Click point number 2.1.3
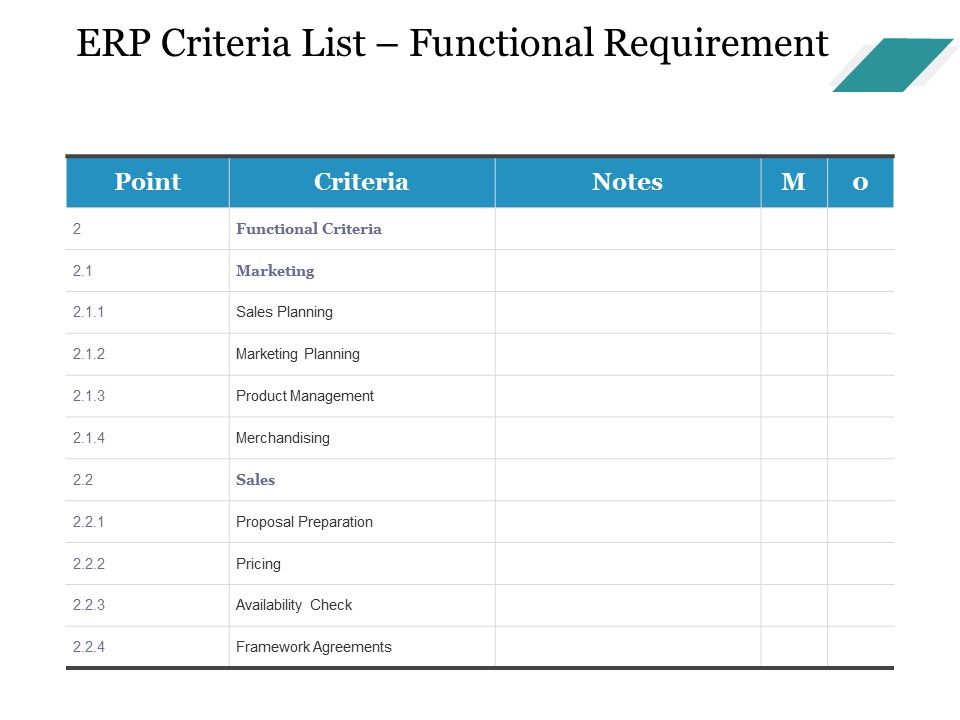 148,396
